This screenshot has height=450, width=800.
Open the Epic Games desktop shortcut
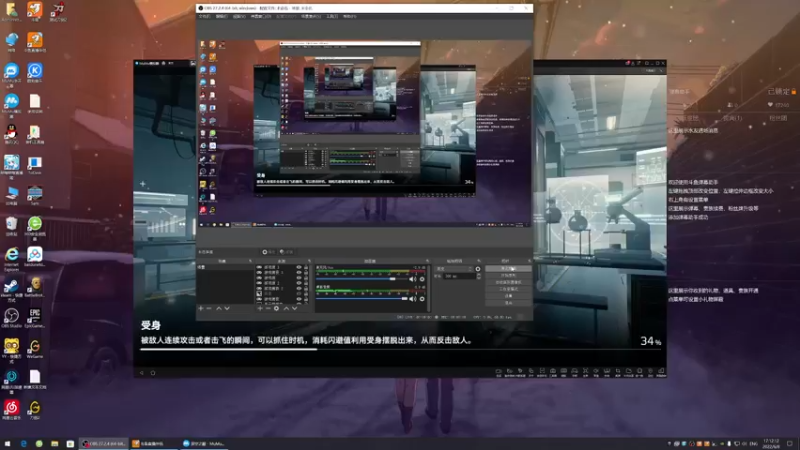35,319
